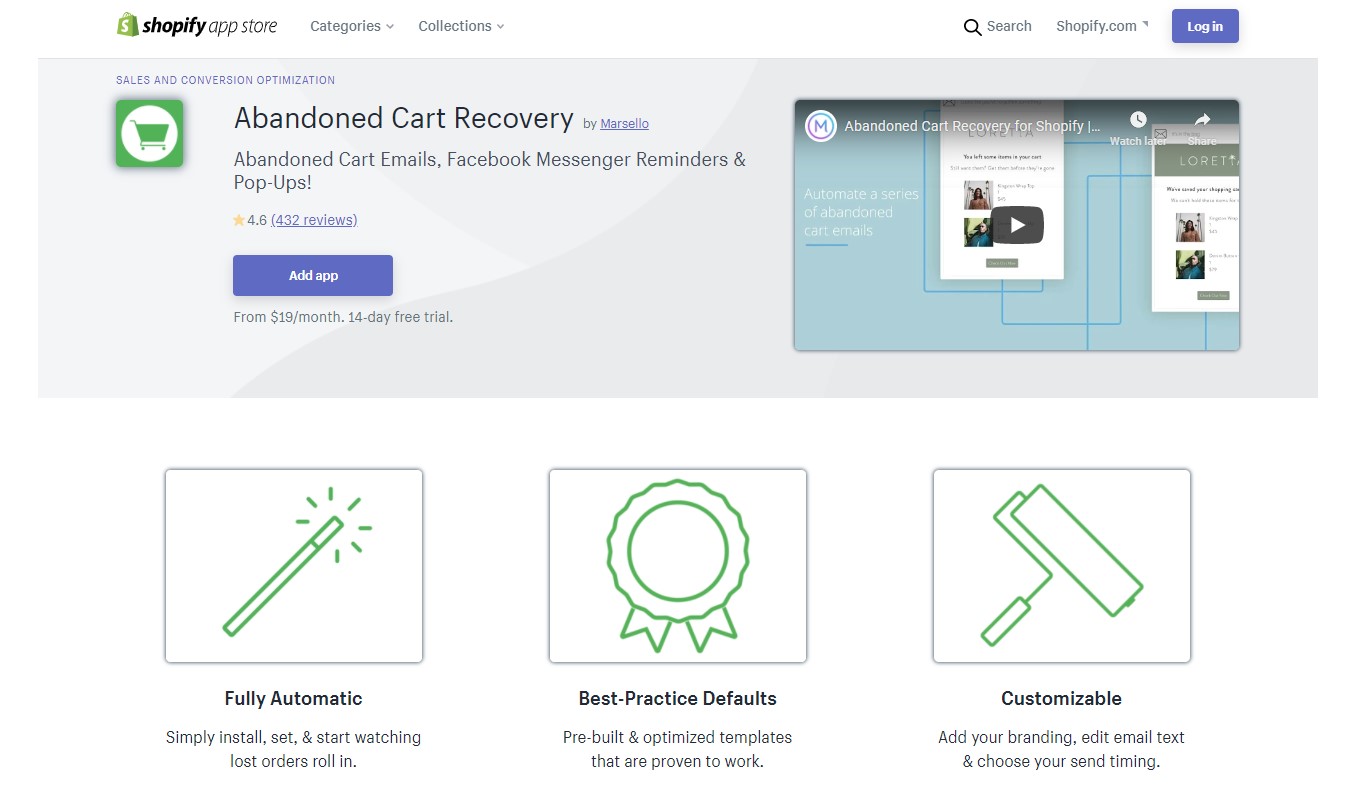Screen dimensions: 1365x794
Task: Click the Marsello channel avatar in video
Action: tap(821, 126)
